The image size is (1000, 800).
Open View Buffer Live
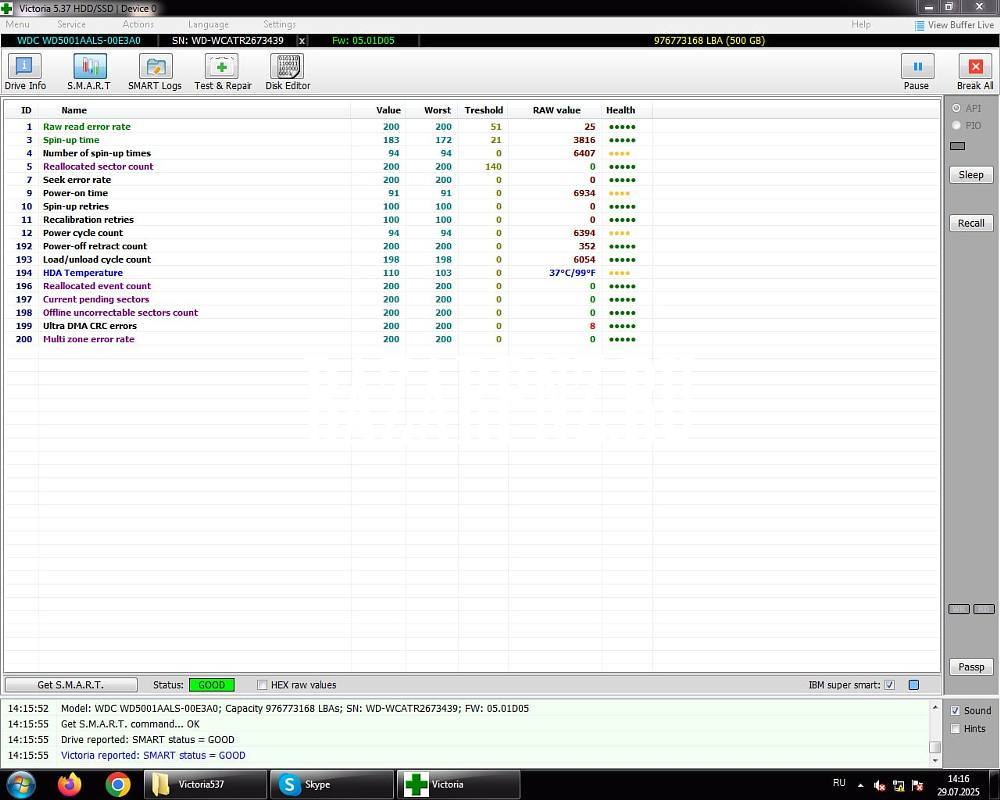tap(954, 25)
